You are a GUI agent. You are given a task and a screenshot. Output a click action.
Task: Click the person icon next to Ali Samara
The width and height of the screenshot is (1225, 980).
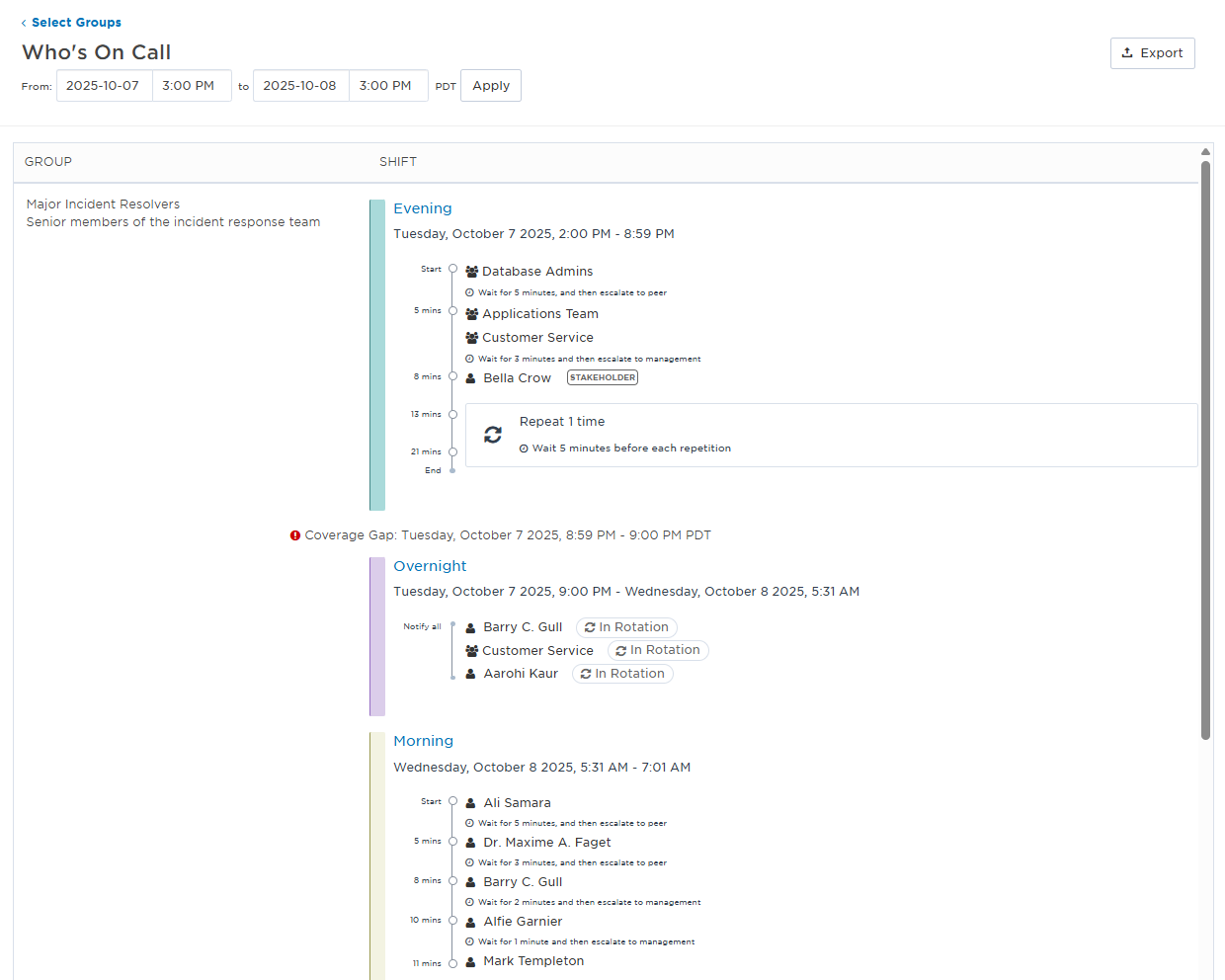click(x=471, y=803)
